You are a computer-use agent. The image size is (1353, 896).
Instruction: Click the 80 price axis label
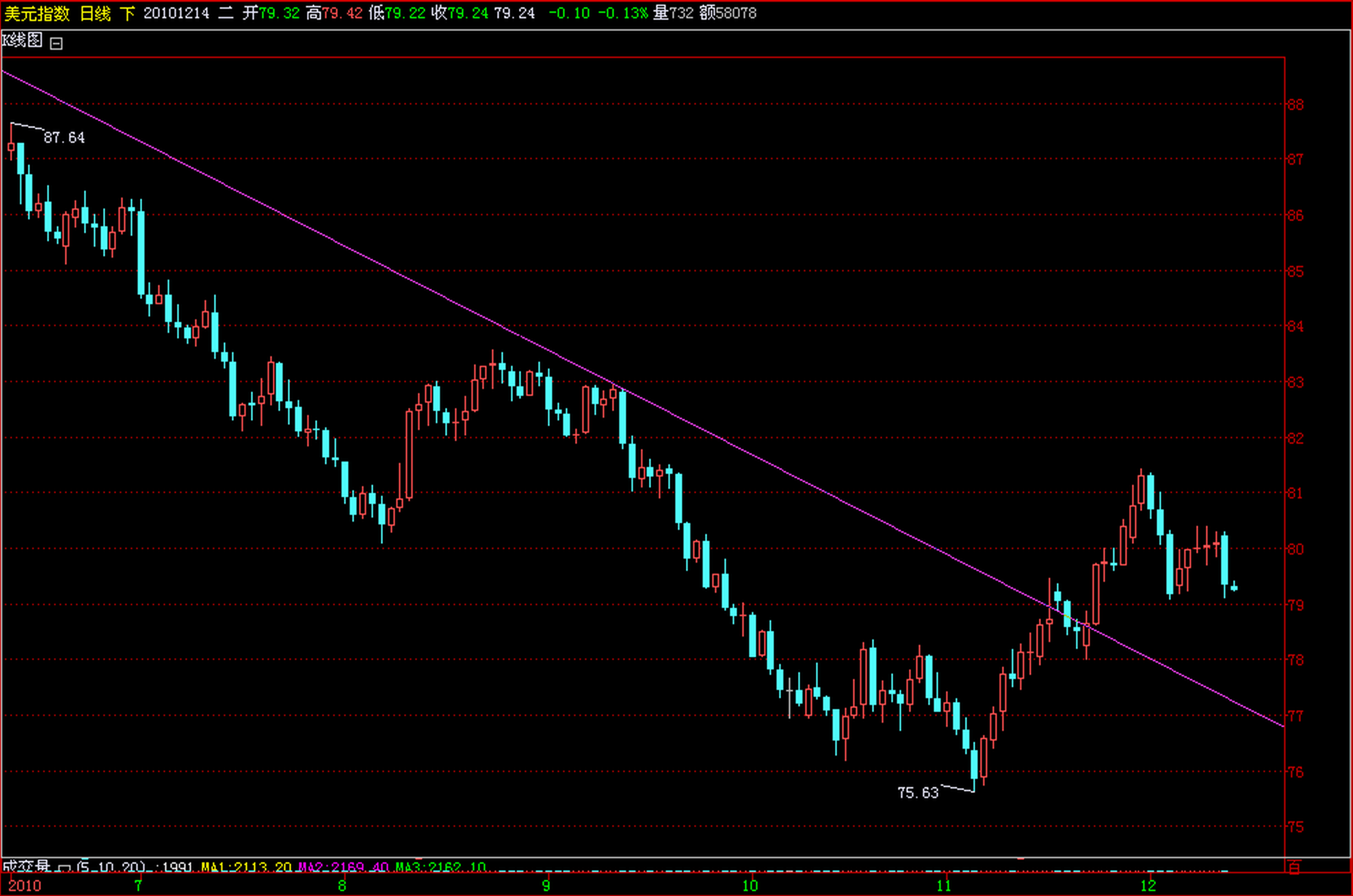pyautogui.click(x=1295, y=549)
